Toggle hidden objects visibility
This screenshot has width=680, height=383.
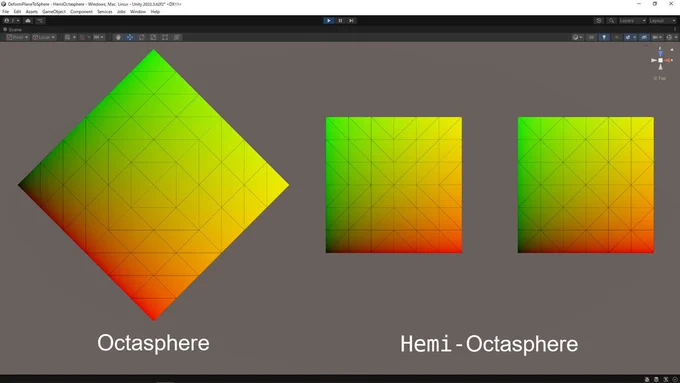click(644, 37)
